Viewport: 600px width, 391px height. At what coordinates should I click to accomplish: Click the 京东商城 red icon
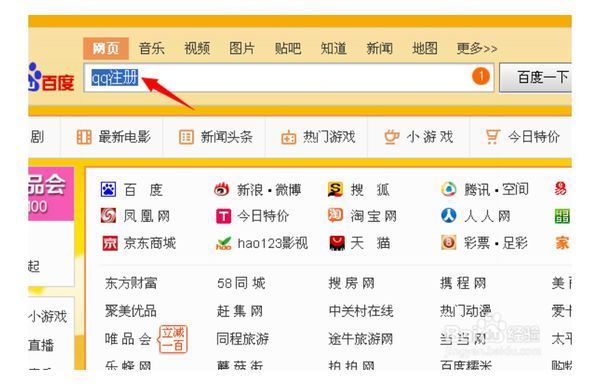(x=110, y=243)
